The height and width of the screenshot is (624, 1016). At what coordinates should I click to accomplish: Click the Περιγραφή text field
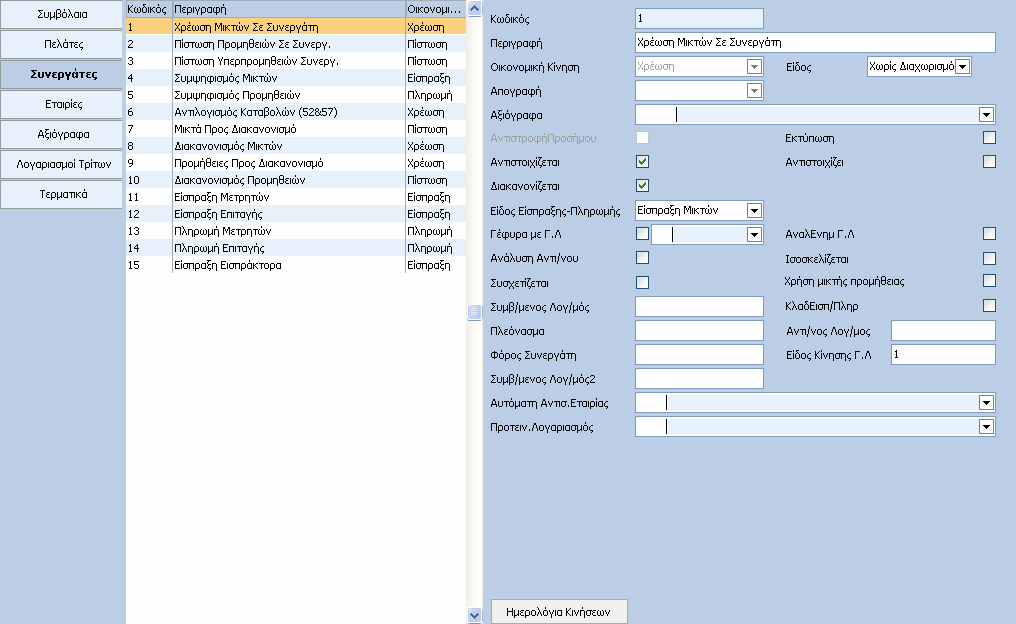(x=815, y=42)
